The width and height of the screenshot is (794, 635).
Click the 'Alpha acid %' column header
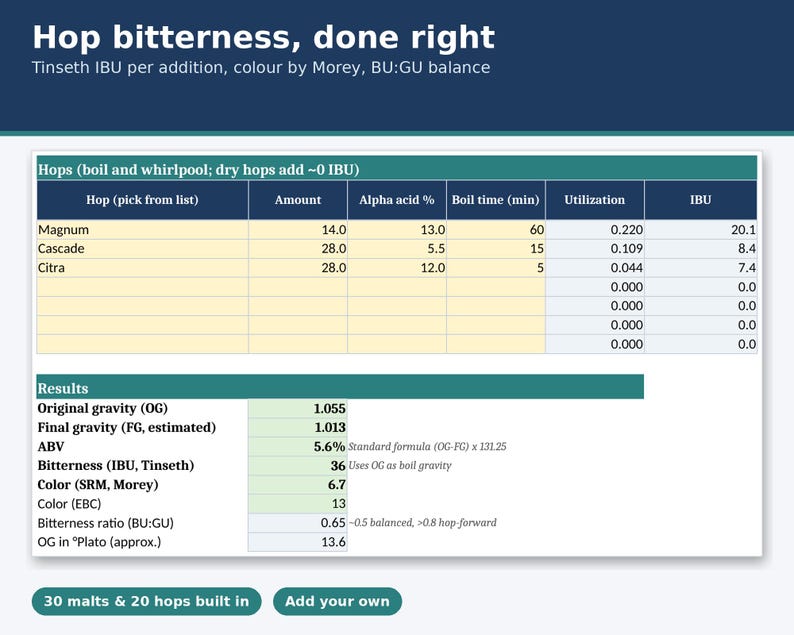(x=397, y=200)
